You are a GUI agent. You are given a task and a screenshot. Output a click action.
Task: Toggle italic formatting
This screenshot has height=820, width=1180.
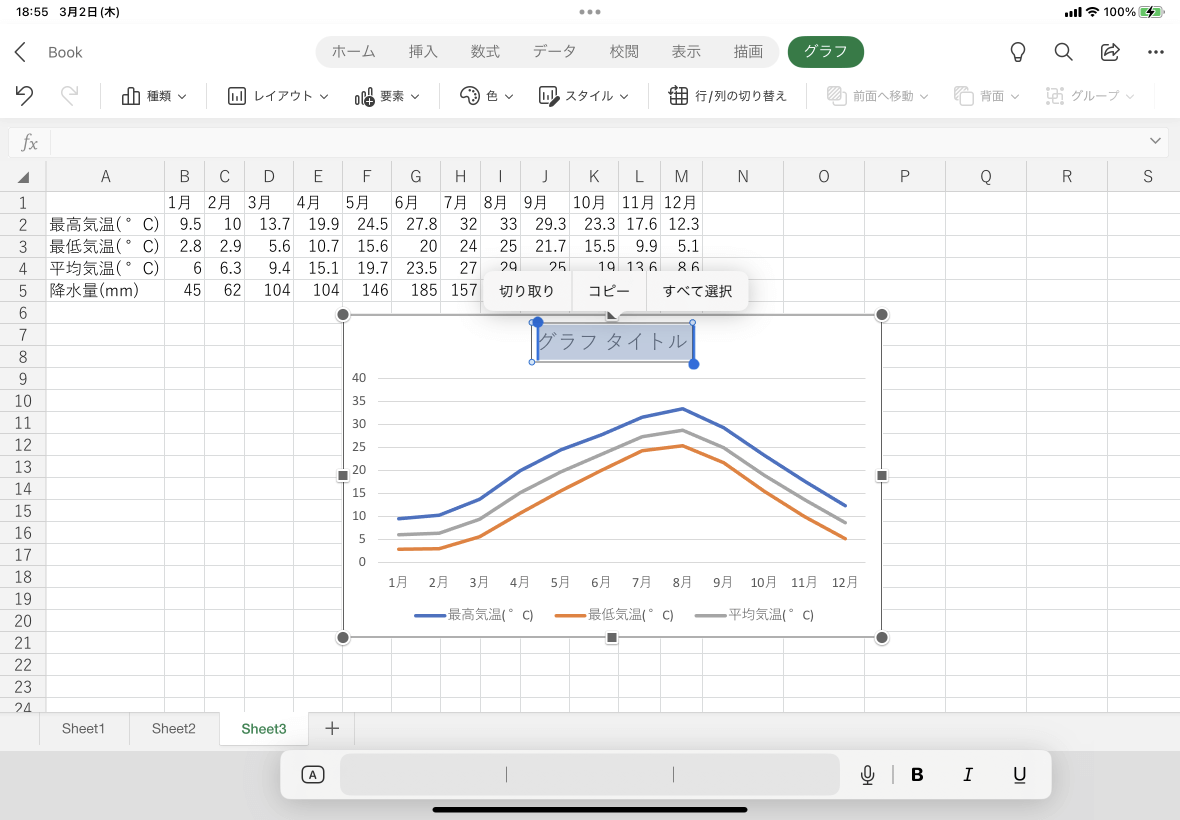[x=968, y=775]
